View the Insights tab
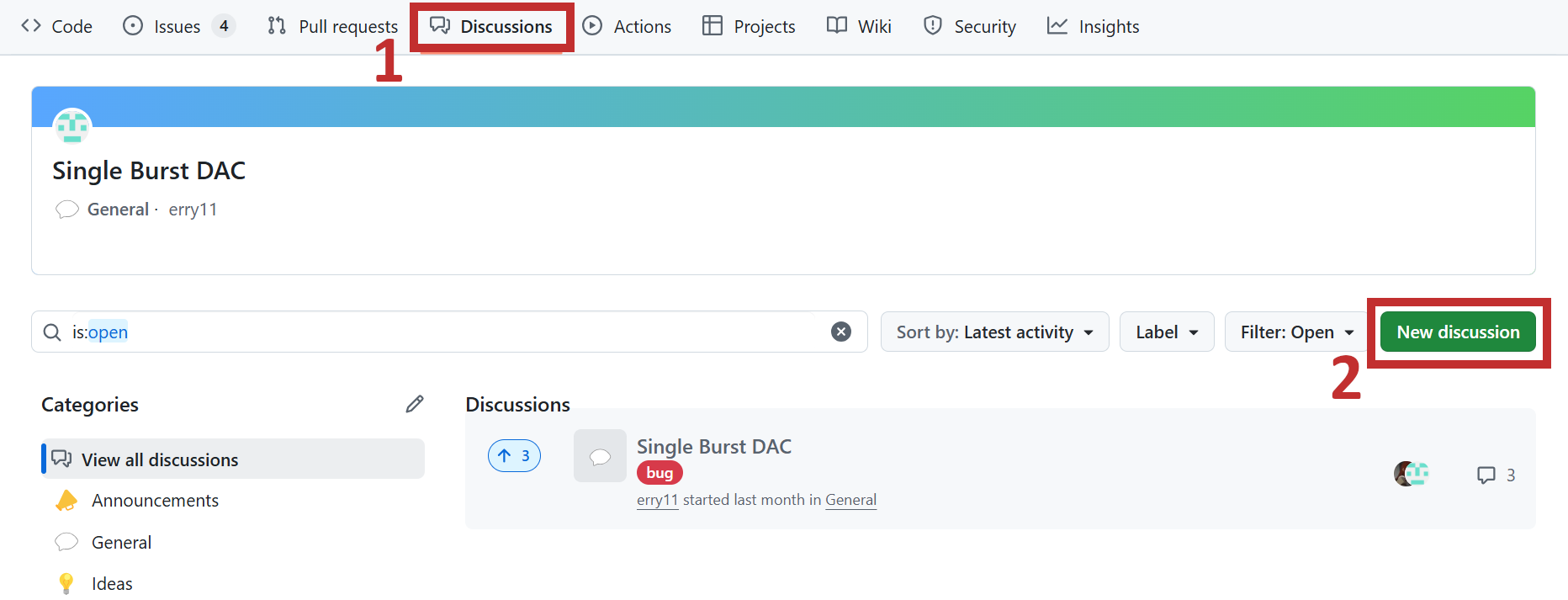This screenshot has width=1568, height=600. click(1093, 27)
